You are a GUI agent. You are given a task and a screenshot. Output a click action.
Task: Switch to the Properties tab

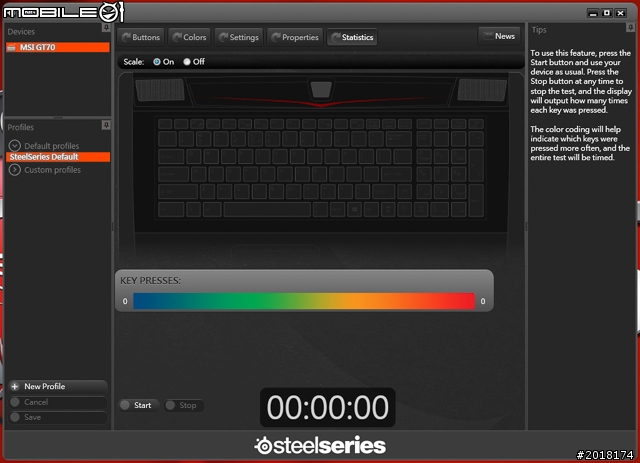[x=295, y=37]
